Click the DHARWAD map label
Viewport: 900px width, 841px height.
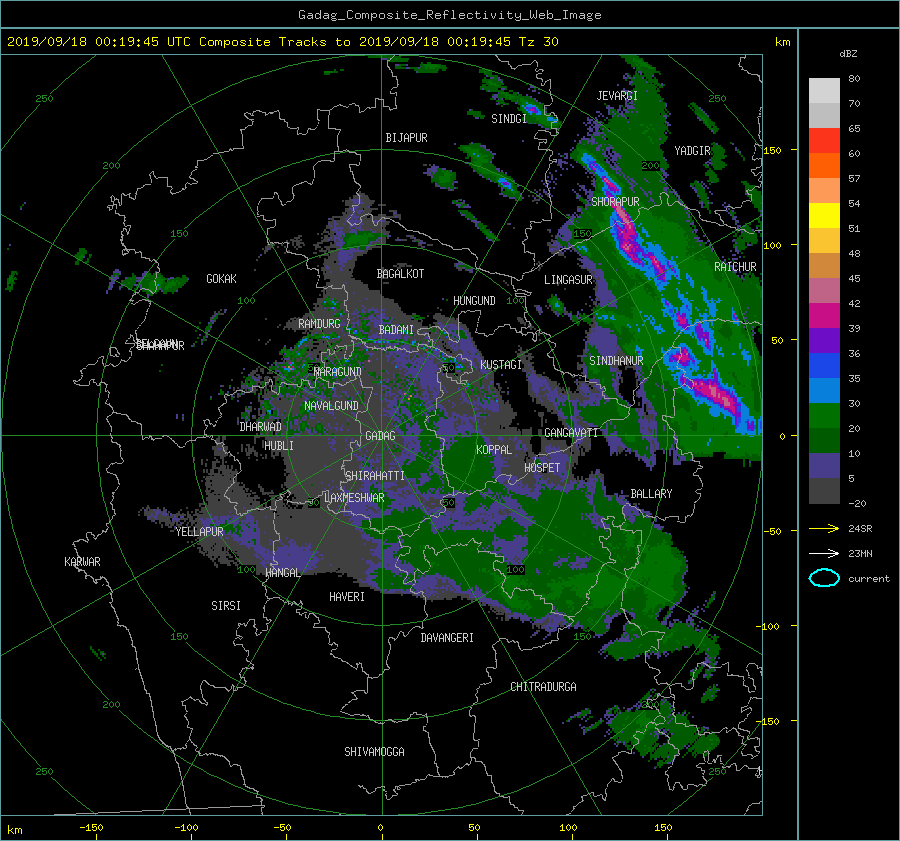[x=260, y=427]
